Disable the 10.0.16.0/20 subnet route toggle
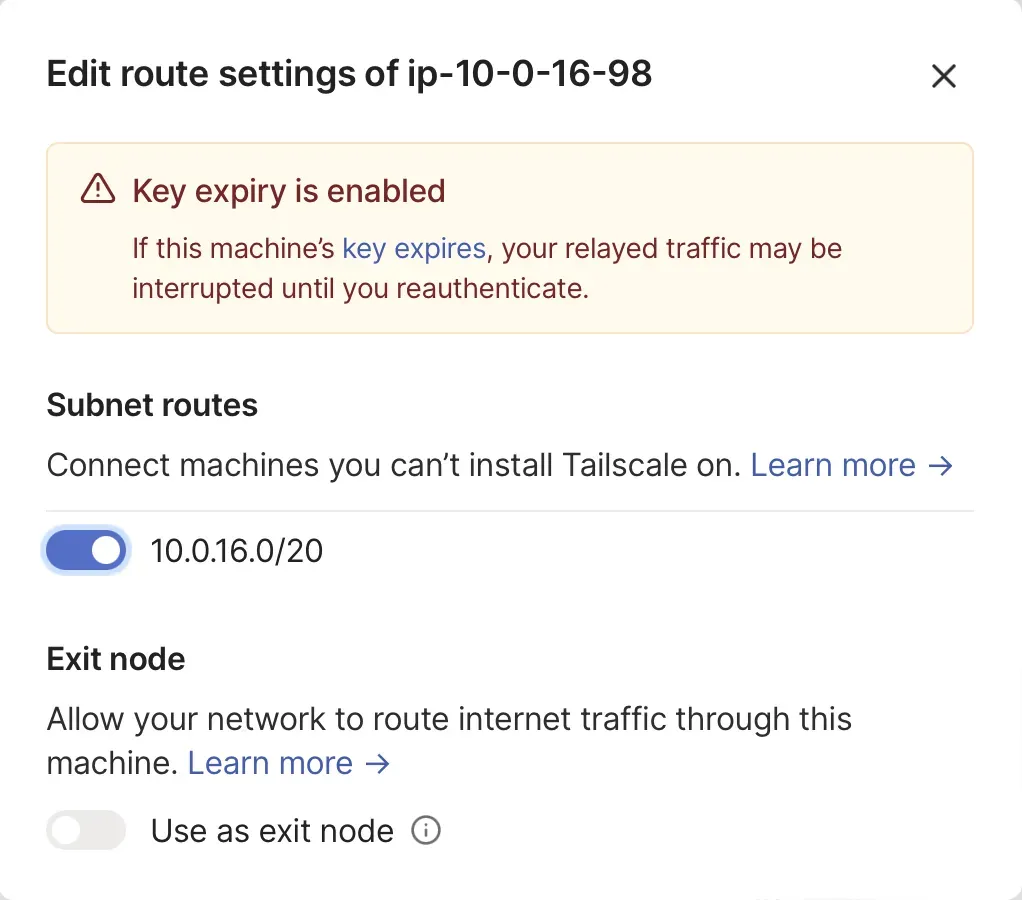Image resolution: width=1022 pixels, height=900 pixels. (x=87, y=550)
